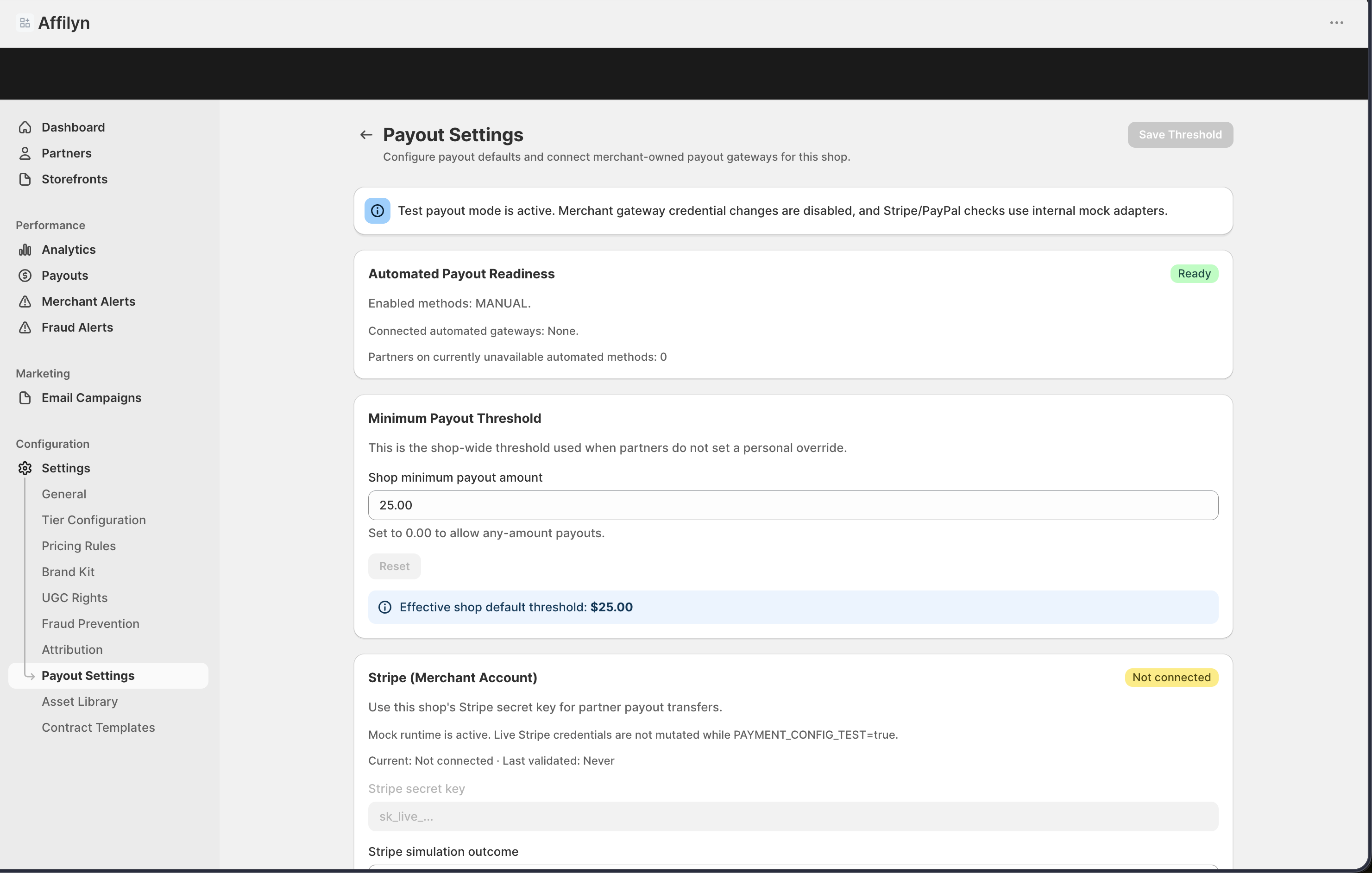
Task: Focus the Shop minimum payout amount field
Action: click(793, 505)
